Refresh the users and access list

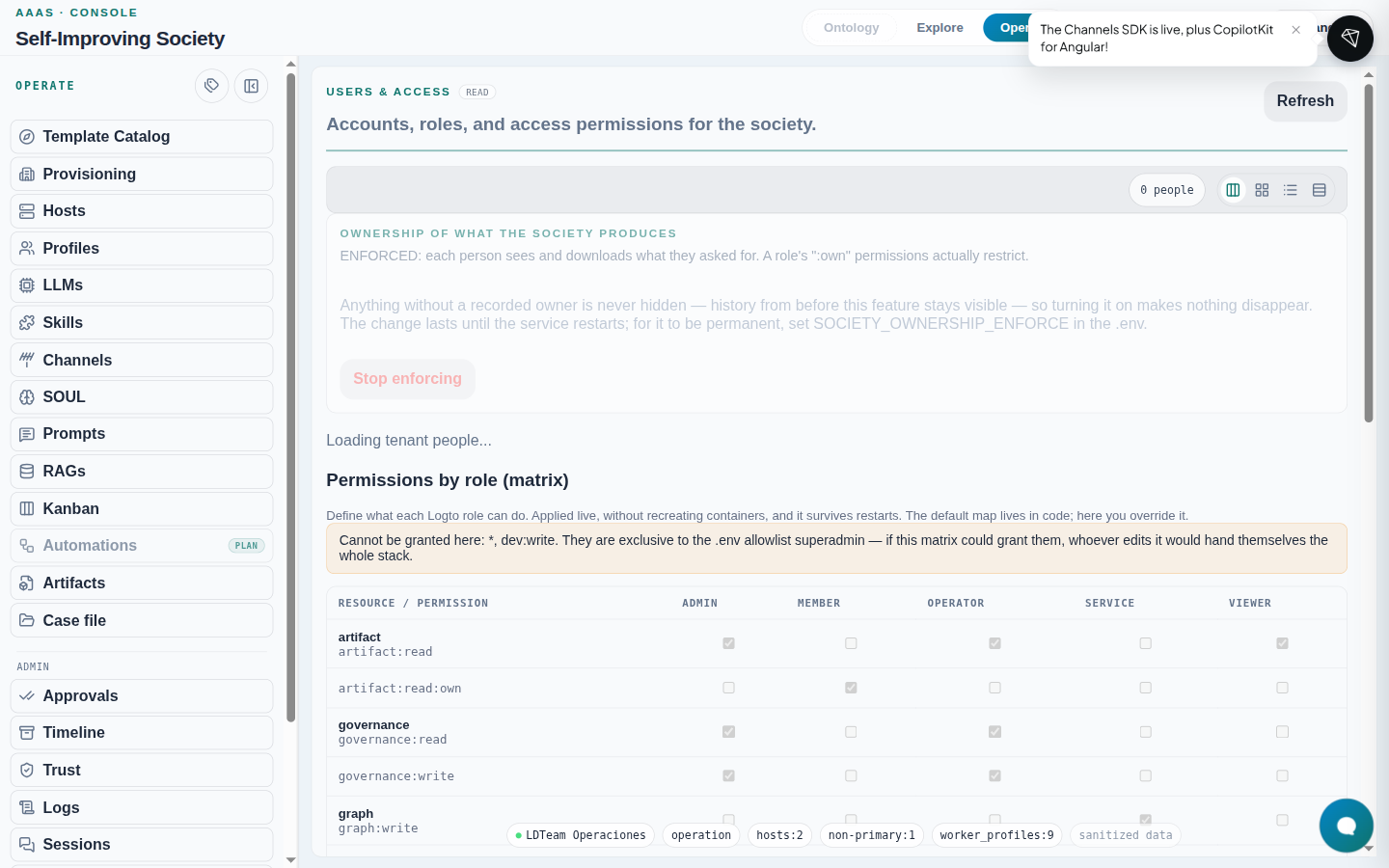click(x=1305, y=101)
